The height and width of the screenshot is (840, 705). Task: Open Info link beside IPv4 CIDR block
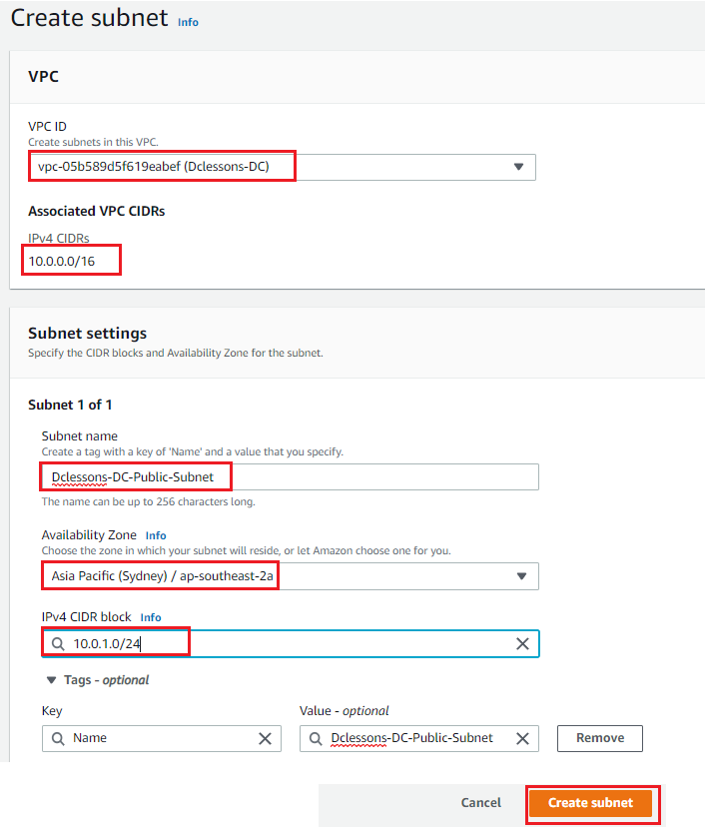pyautogui.click(x=151, y=617)
